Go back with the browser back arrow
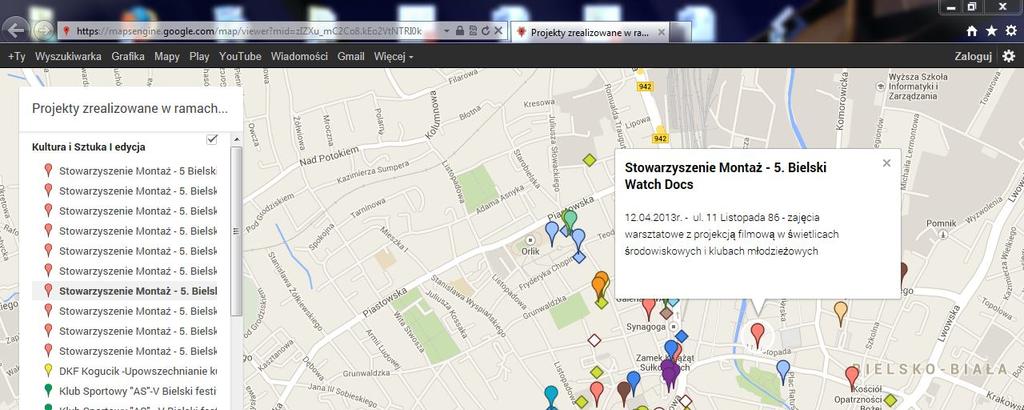1024x410 pixels. 16,30
